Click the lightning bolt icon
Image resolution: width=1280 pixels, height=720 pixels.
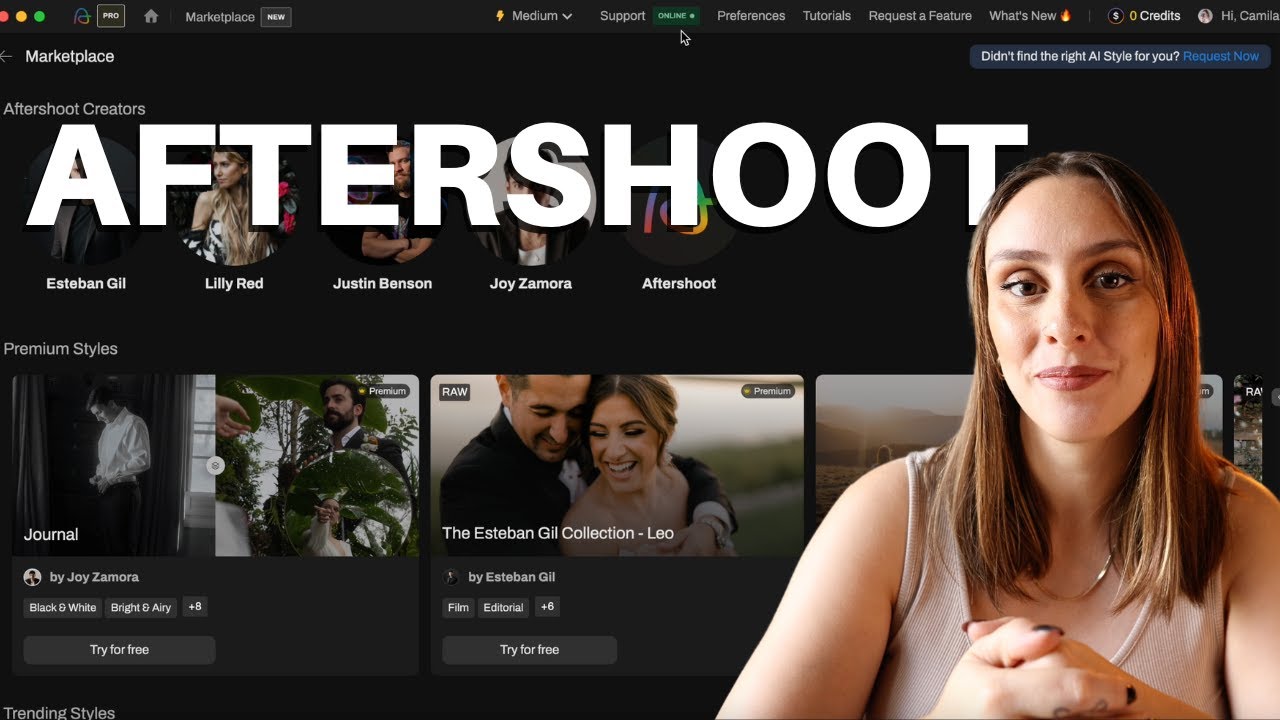coord(500,16)
